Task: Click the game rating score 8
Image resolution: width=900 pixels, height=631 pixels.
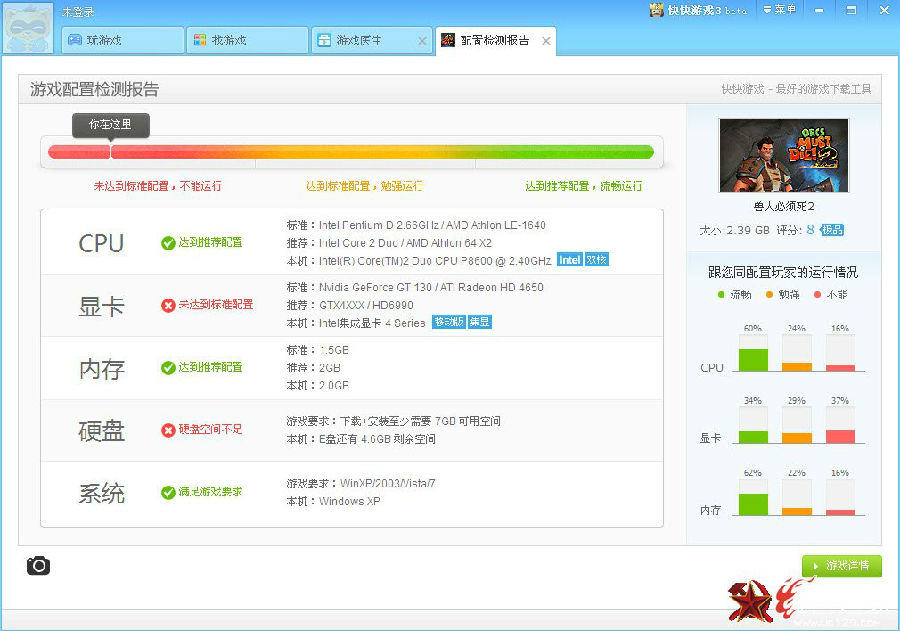Action: click(810, 230)
